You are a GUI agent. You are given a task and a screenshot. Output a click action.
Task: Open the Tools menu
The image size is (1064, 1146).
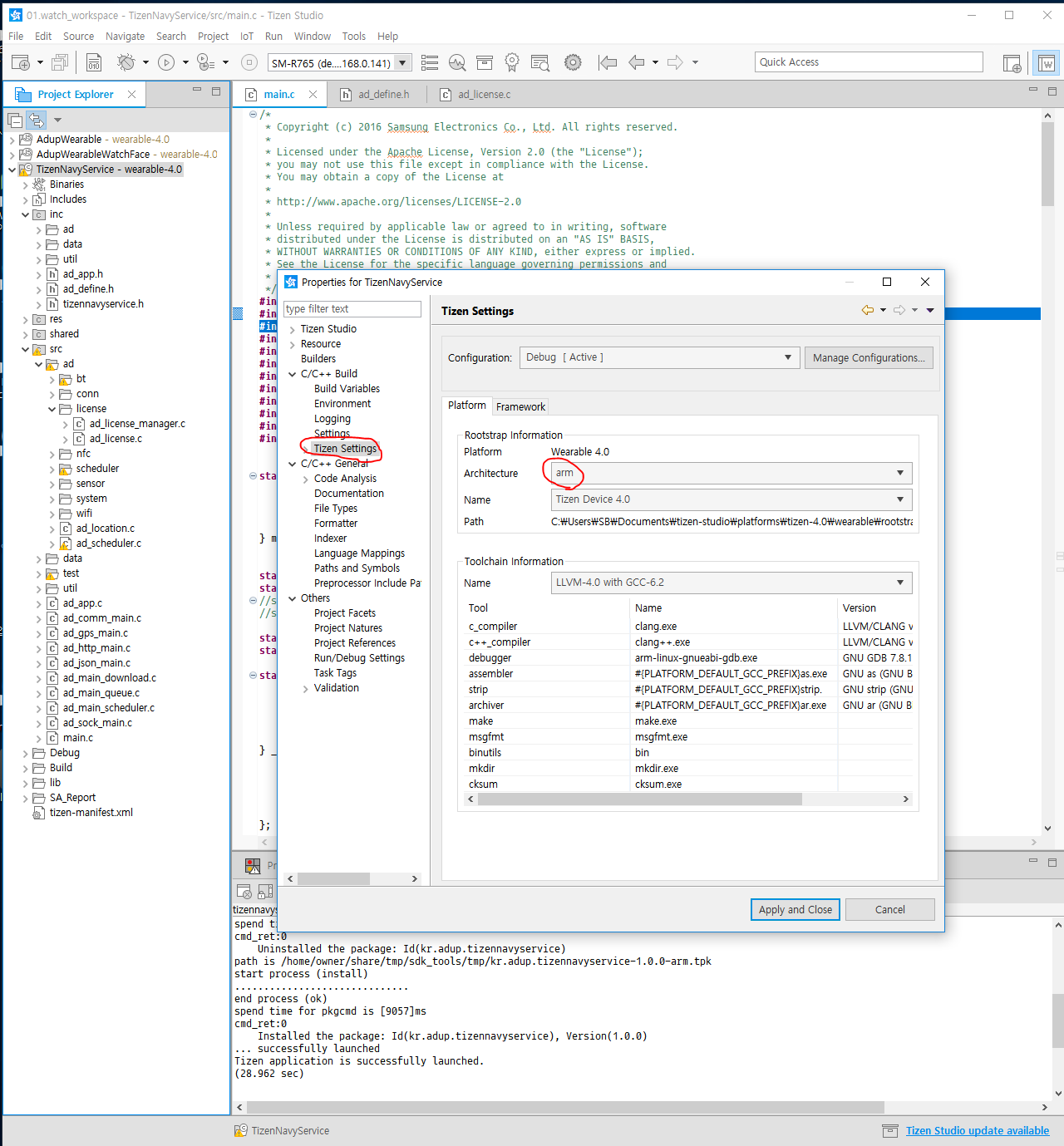pyautogui.click(x=353, y=36)
